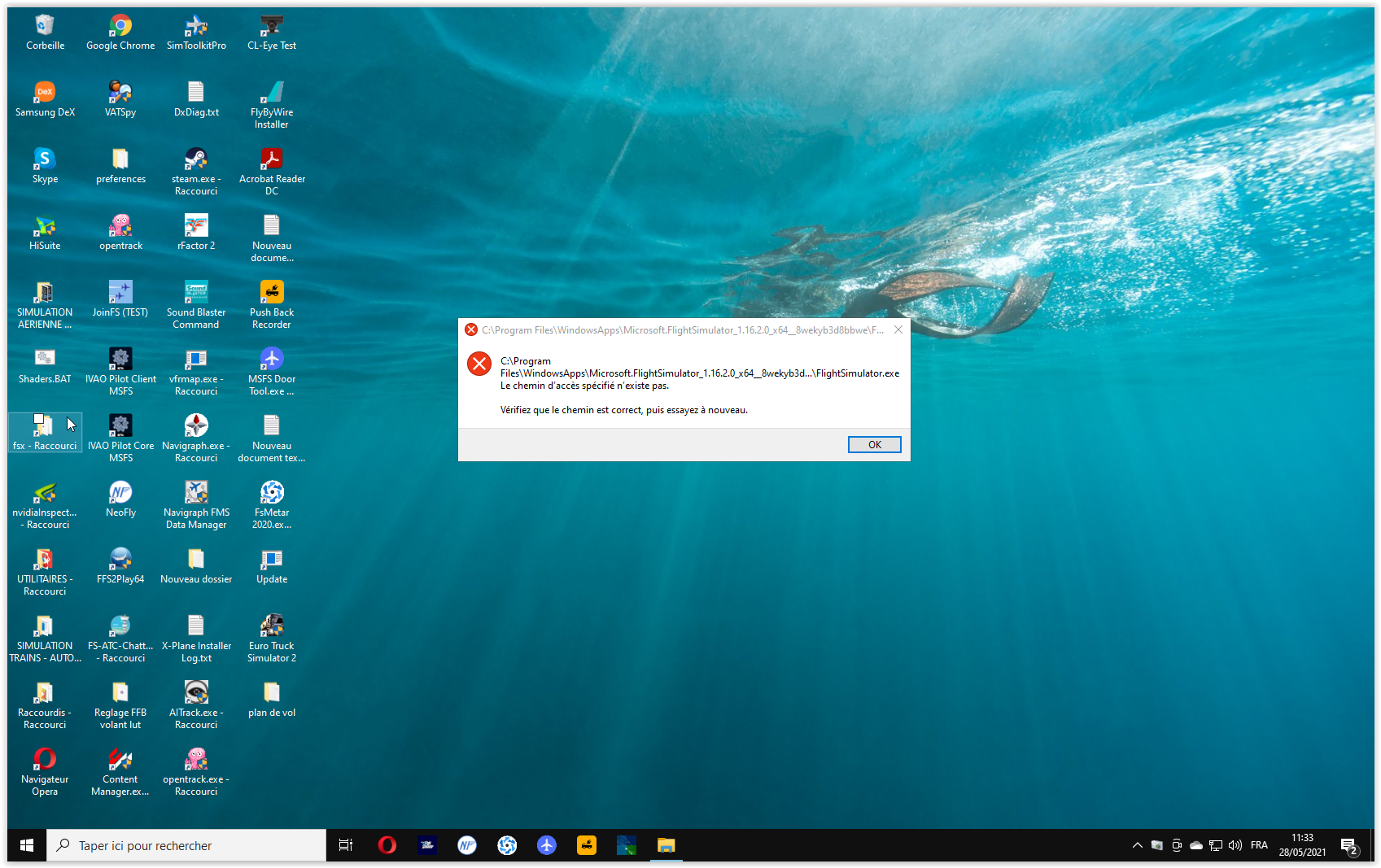The width and height of the screenshot is (1381, 868).
Task: Open FsMetar from the taskbar
Action: [x=507, y=845]
